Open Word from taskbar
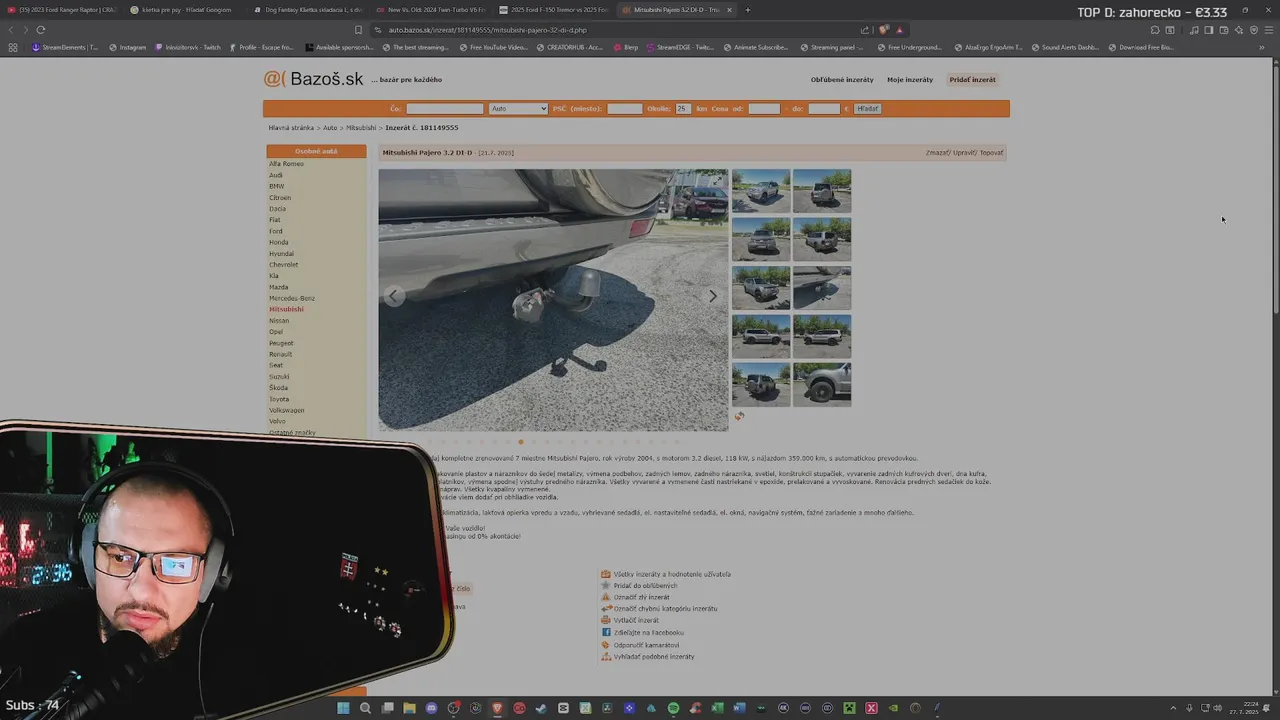Screen dimensions: 1280x720 739,708
